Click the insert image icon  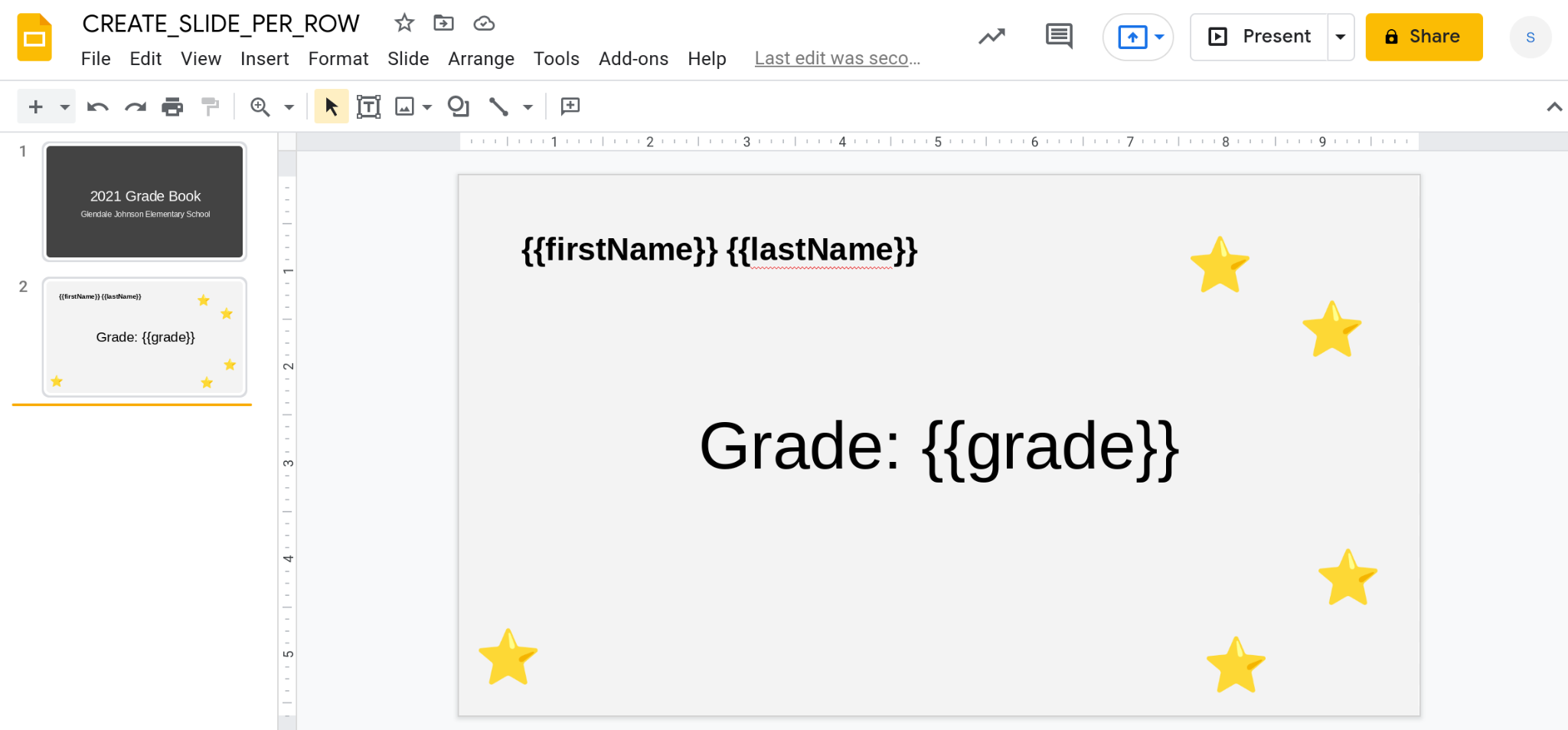[x=404, y=106]
